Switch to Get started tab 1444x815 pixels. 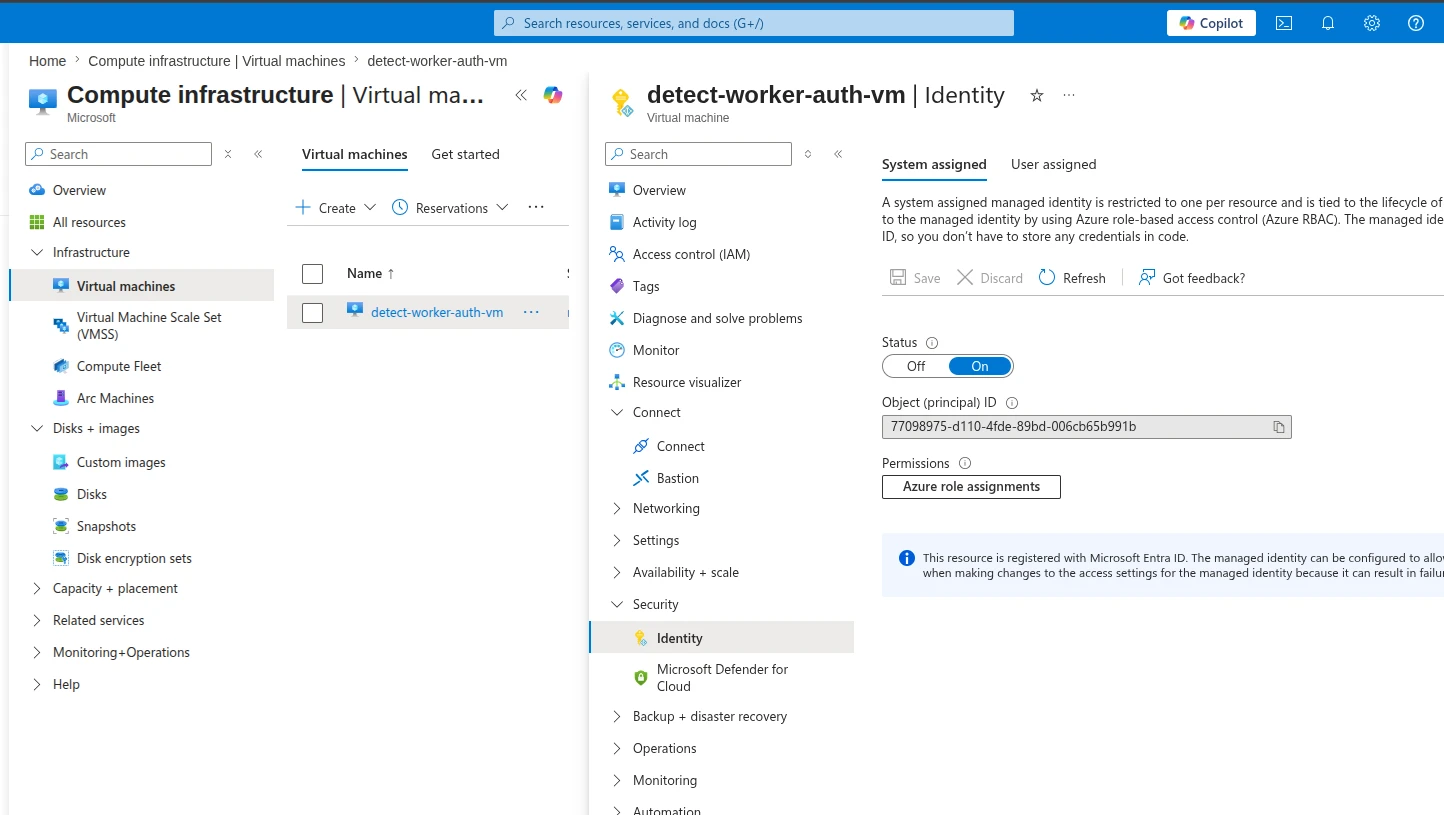click(x=465, y=154)
